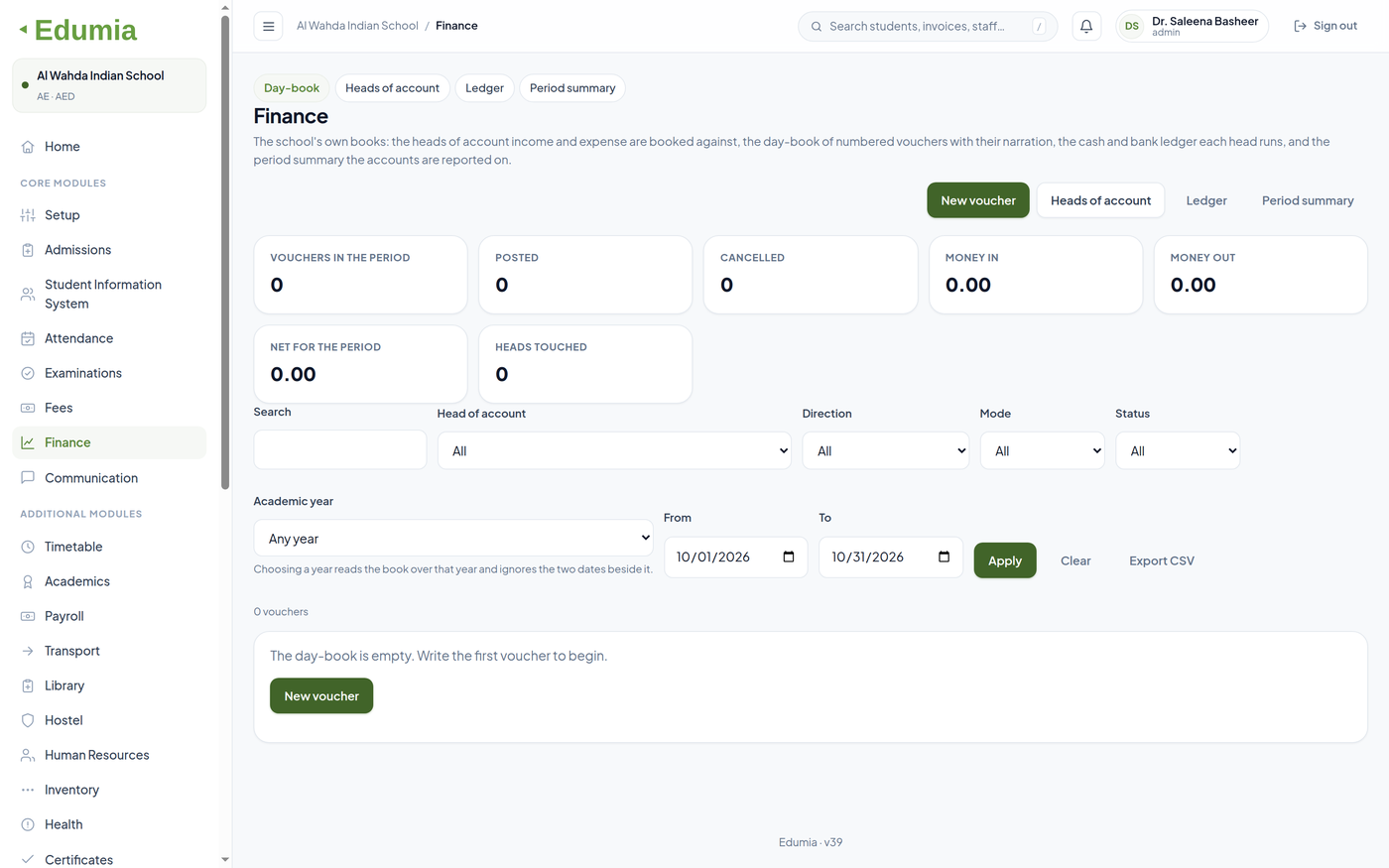Click the Hostel shield icon
The height and width of the screenshot is (868, 1389).
pos(28,720)
